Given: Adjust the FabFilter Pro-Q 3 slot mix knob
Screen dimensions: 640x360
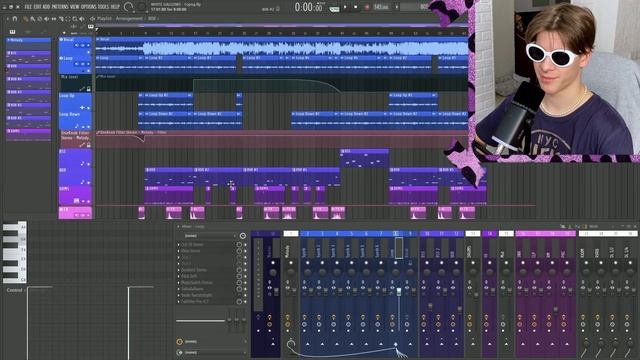Looking at the screenshot, I should [x=239, y=302].
